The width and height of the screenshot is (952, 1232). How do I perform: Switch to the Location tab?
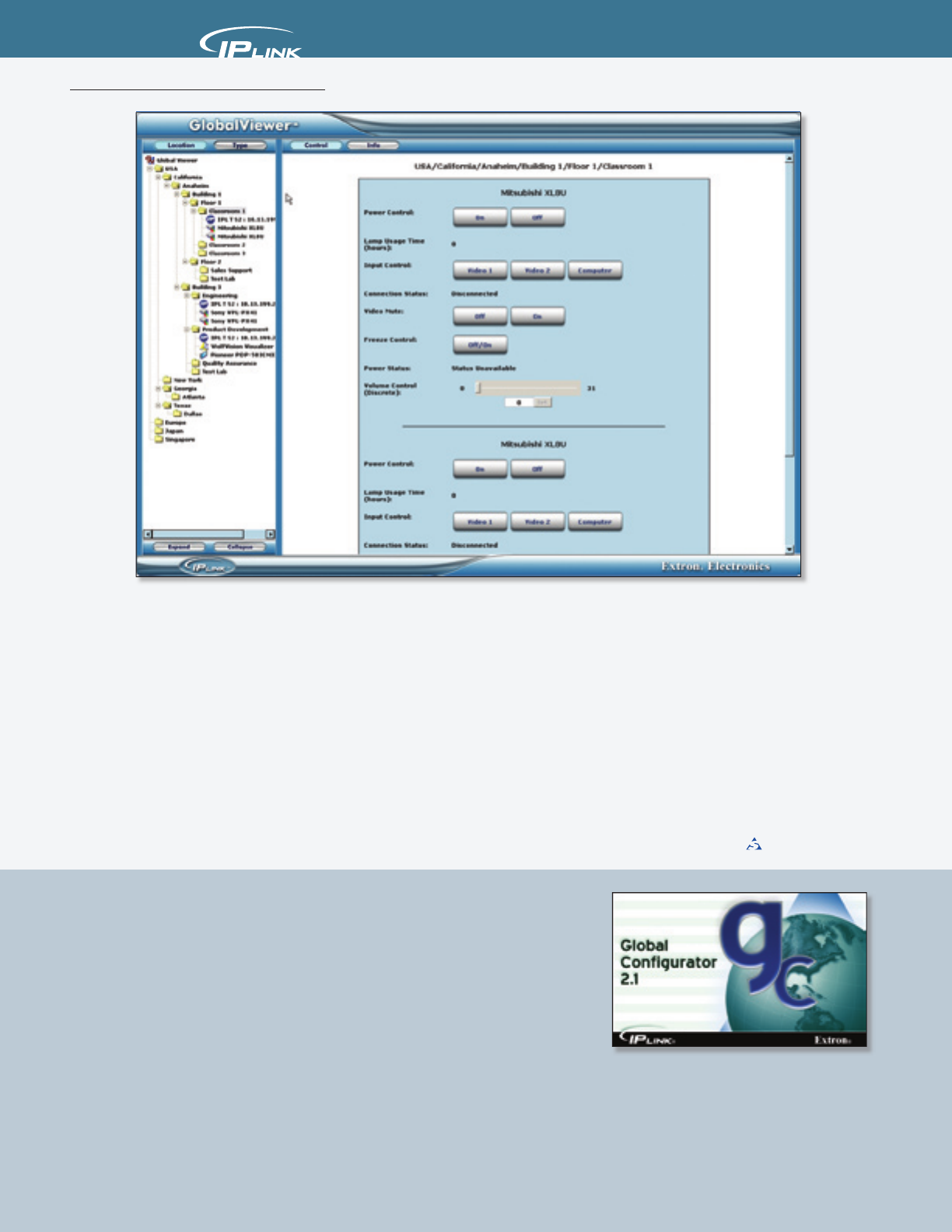(181, 145)
